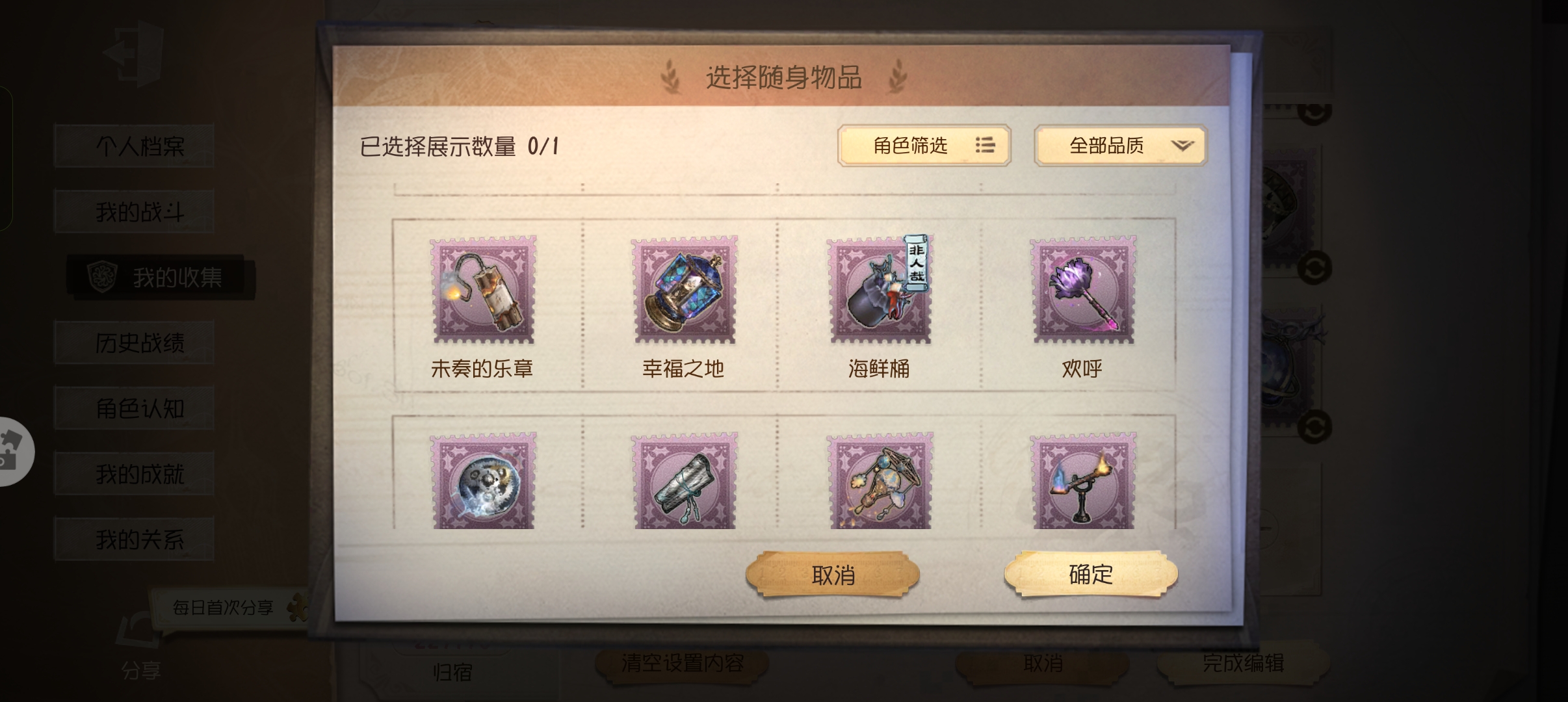This screenshot has height=702, width=1568.
Task: Choose the moon disc accessory stamp
Action: pyautogui.click(x=483, y=481)
